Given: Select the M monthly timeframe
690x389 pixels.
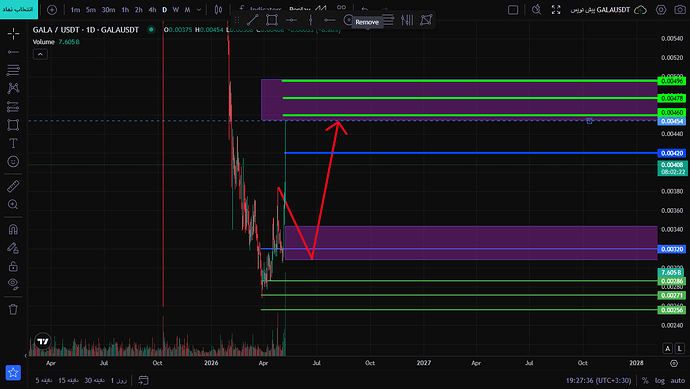Looking at the screenshot, I should (x=187, y=10).
